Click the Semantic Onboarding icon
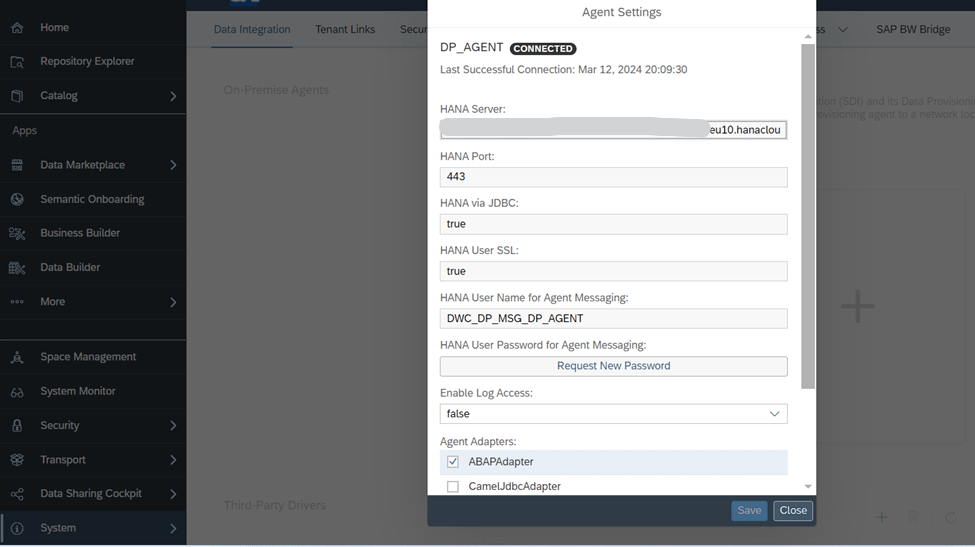The width and height of the screenshot is (975, 547). (x=17, y=199)
